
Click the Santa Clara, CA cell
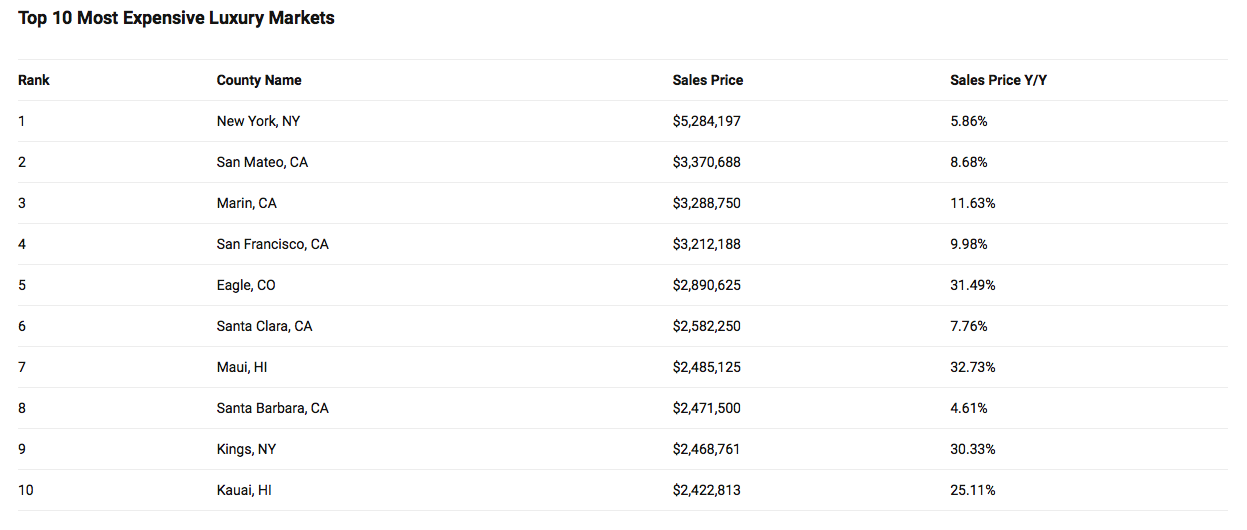point(265,326)
